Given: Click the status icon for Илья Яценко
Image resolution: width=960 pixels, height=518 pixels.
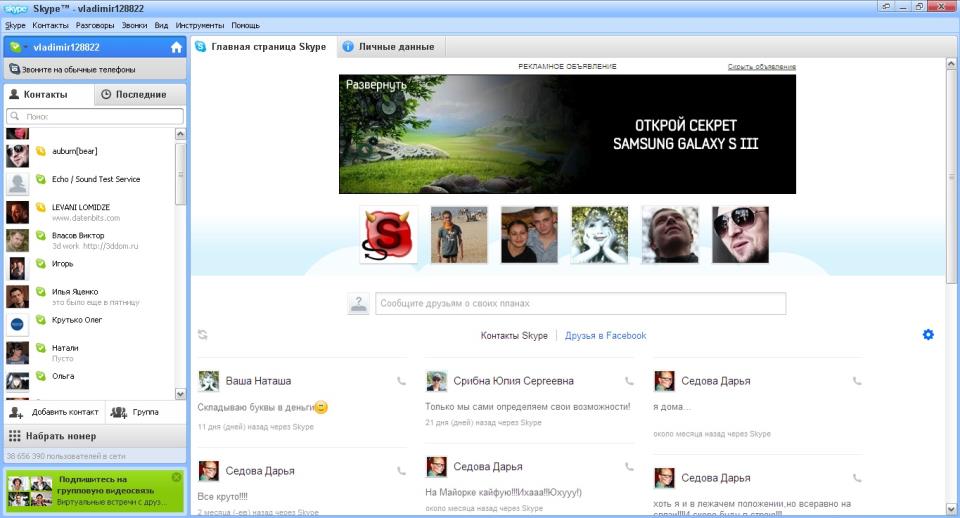Looking at the screenshot, I should pos(40,292).
